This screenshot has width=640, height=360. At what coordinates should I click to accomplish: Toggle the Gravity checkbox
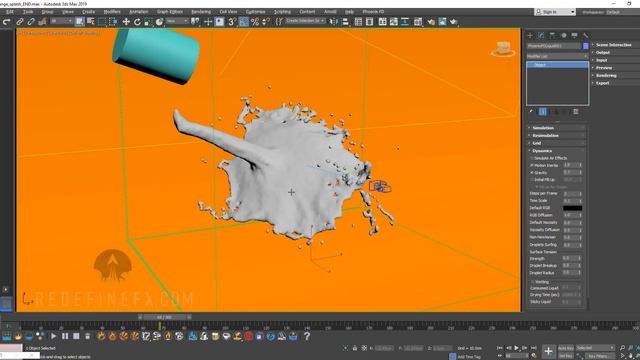[532, 173]
